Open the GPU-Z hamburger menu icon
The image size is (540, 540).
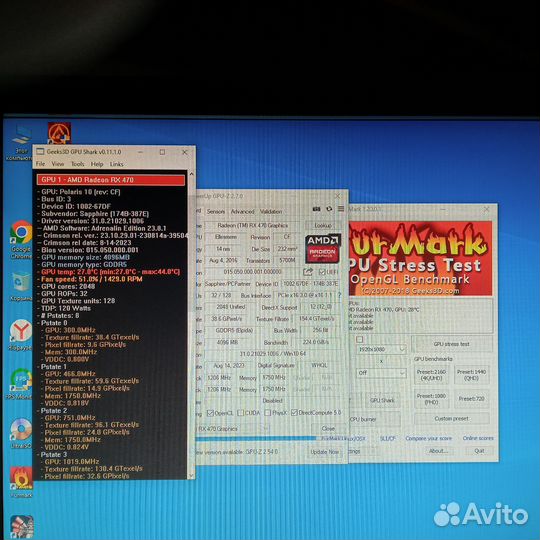tap(341, 209)
